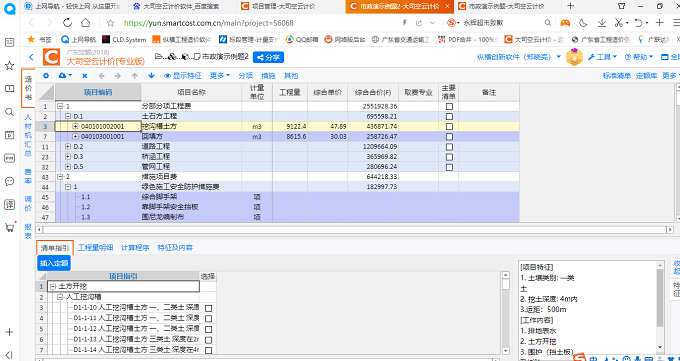Open the settings gear in the grid toolbar
The image size is (680, 361).
46,75
